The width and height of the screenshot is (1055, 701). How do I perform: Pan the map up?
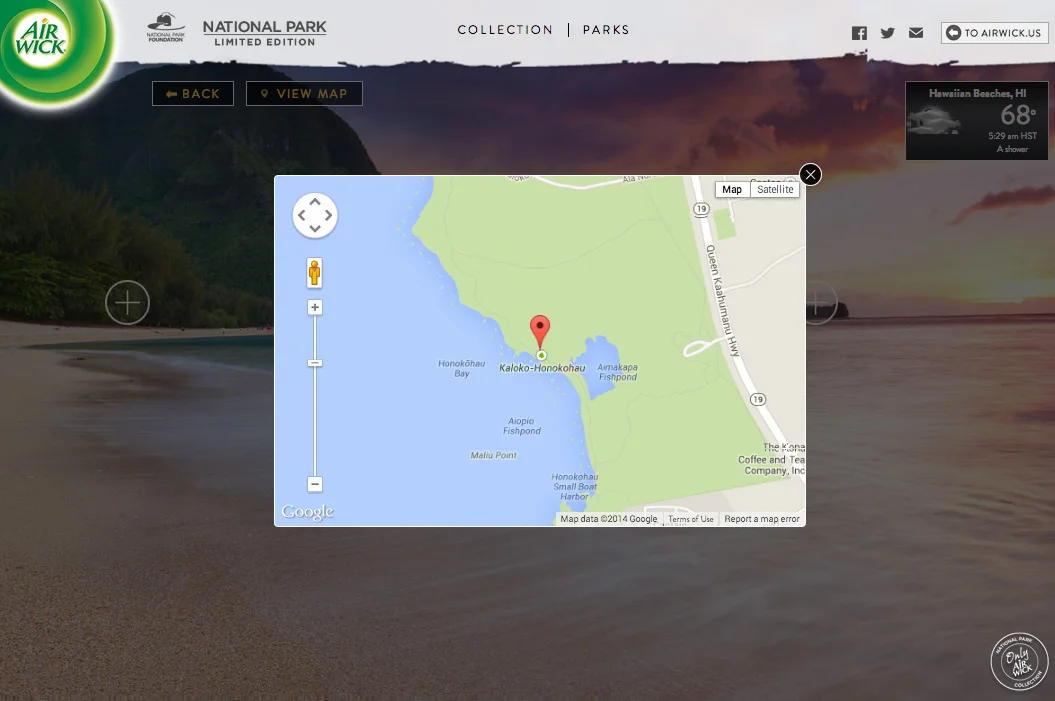pos(315,201)
